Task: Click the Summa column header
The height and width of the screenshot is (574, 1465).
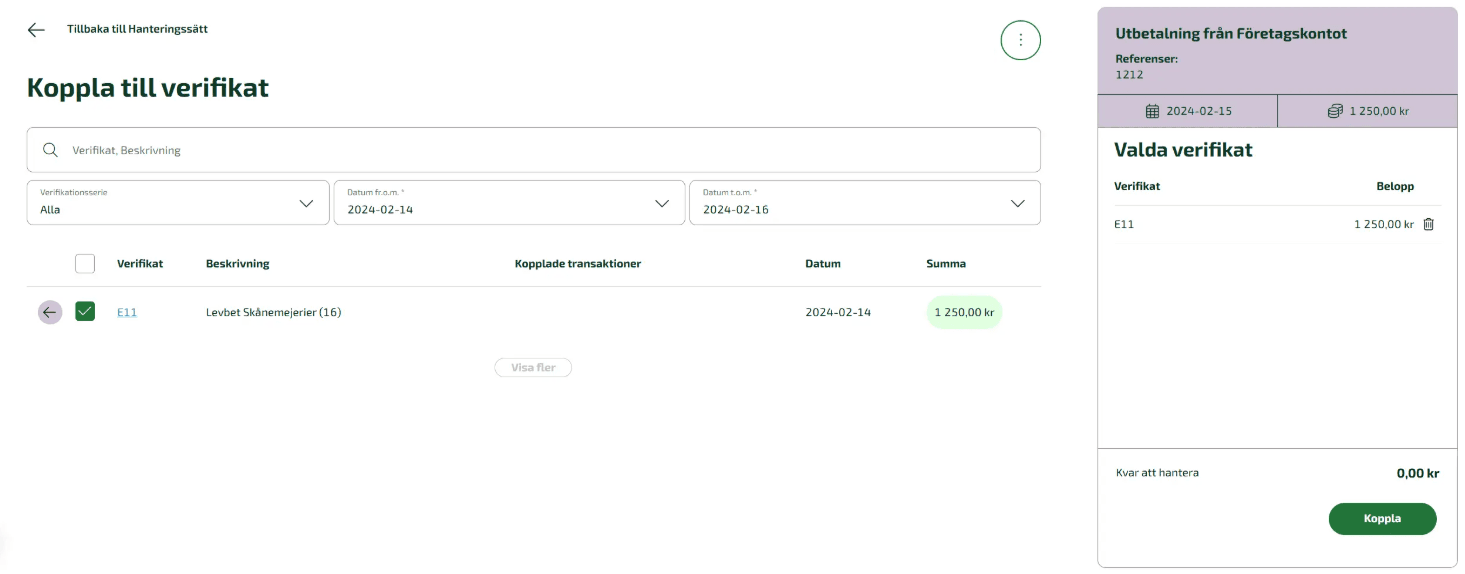Action: pyautogui.click(x=945, y=264)
